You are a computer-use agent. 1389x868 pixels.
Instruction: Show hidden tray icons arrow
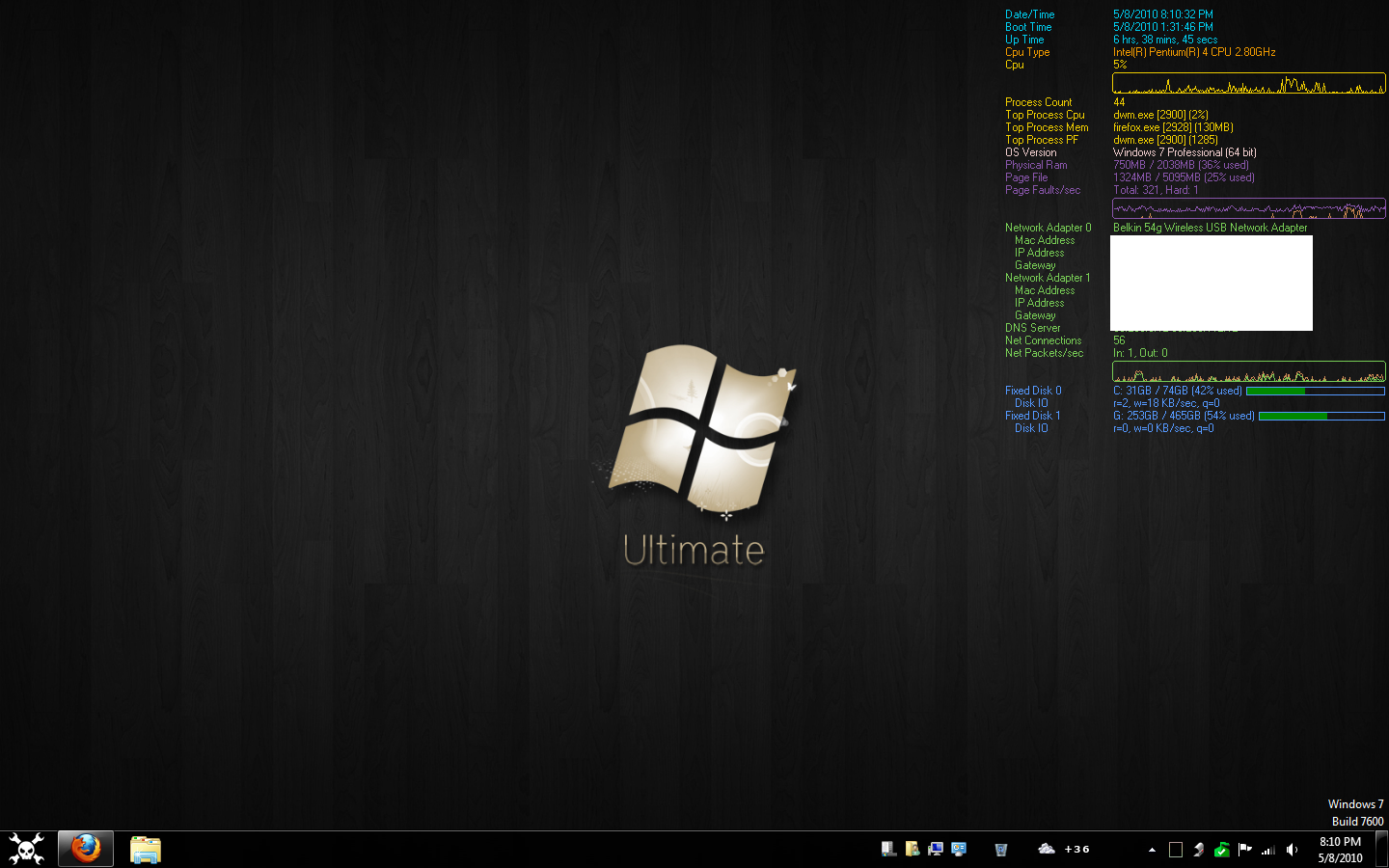tap(1152, 850)
